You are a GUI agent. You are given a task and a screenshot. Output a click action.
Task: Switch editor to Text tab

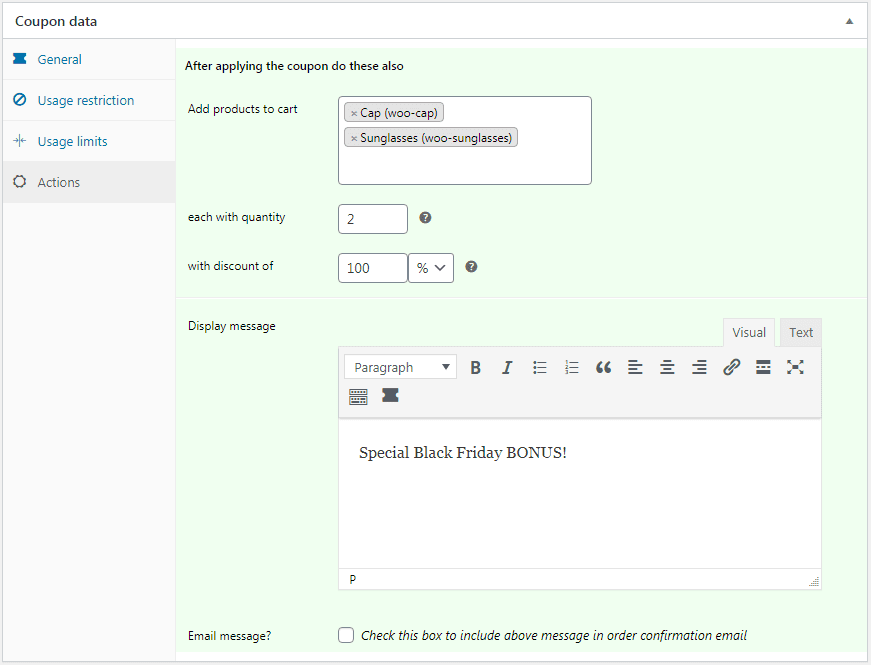pyautogui.click(x=800, y=332)
